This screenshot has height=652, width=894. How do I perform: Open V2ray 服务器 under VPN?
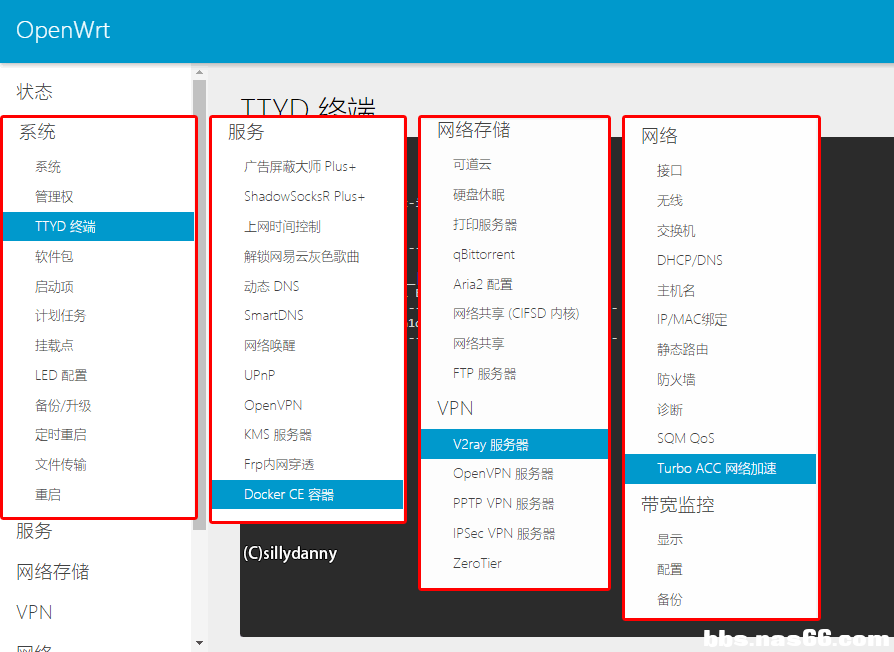tap(491, 444)
